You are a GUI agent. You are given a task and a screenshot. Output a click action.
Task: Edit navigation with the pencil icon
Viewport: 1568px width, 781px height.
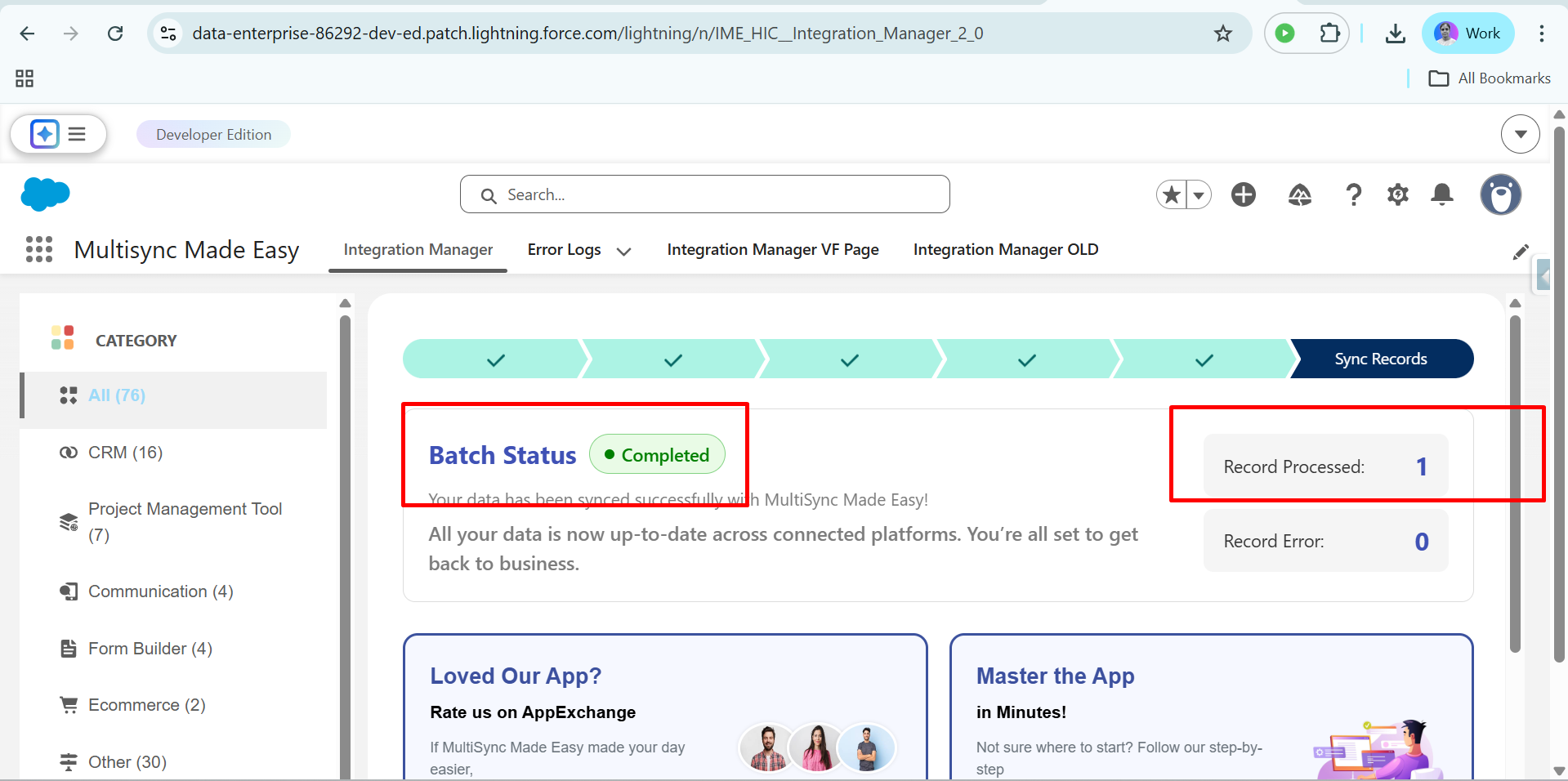click(x=1520, y=252)
